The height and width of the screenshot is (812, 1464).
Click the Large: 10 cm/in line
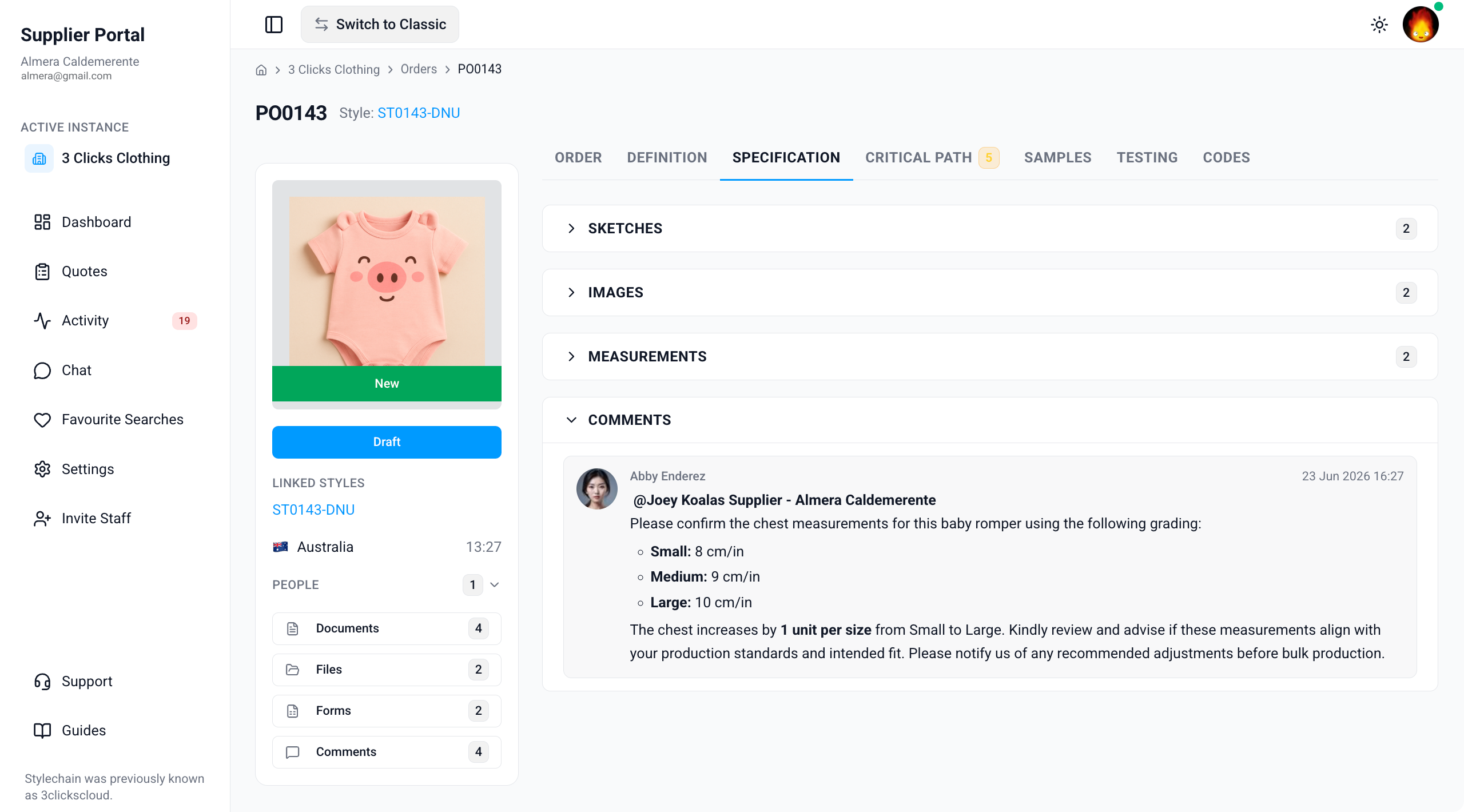[x=701, y=603]
